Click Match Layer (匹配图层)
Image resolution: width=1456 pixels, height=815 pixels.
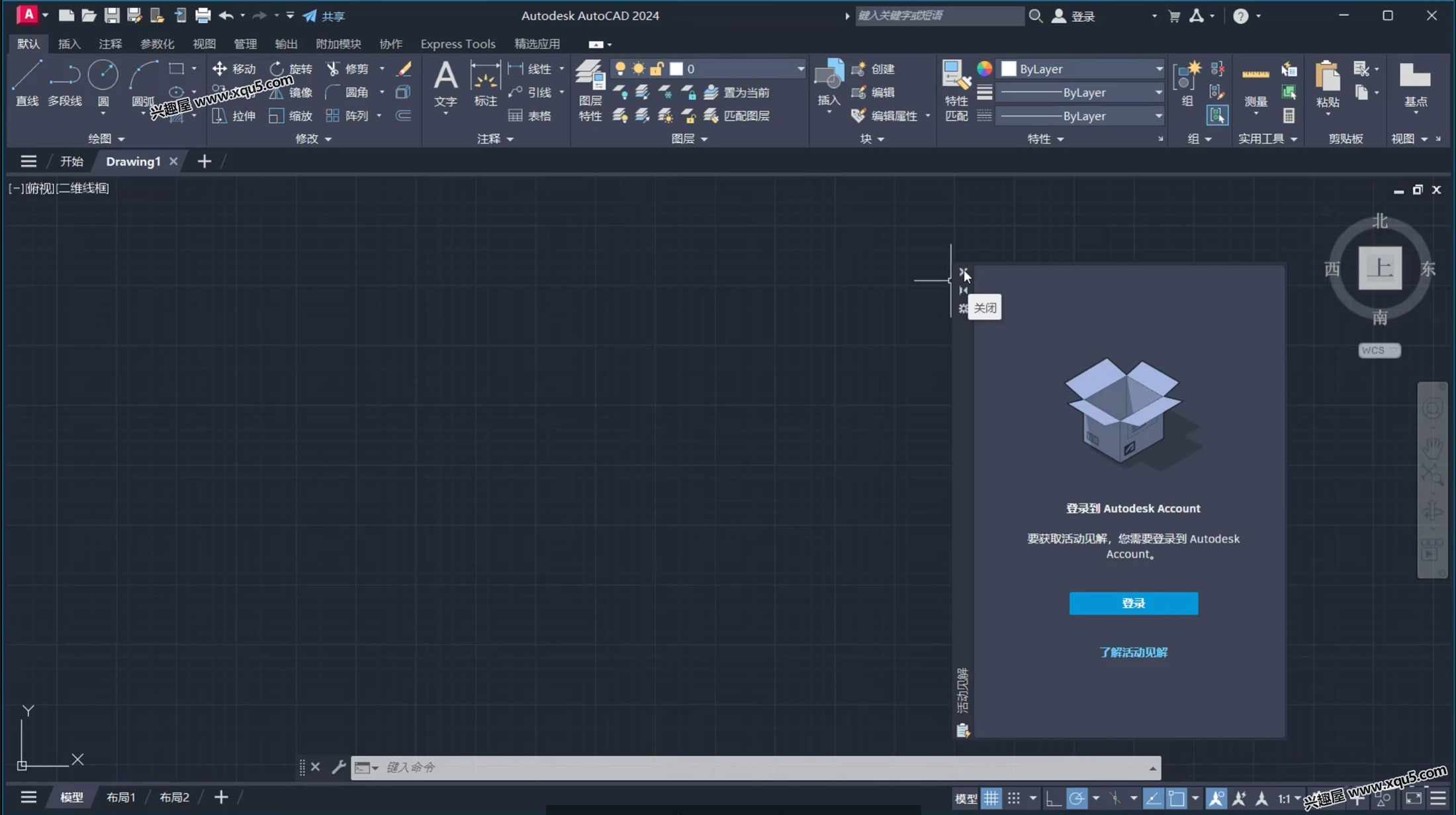coord(737,116)
